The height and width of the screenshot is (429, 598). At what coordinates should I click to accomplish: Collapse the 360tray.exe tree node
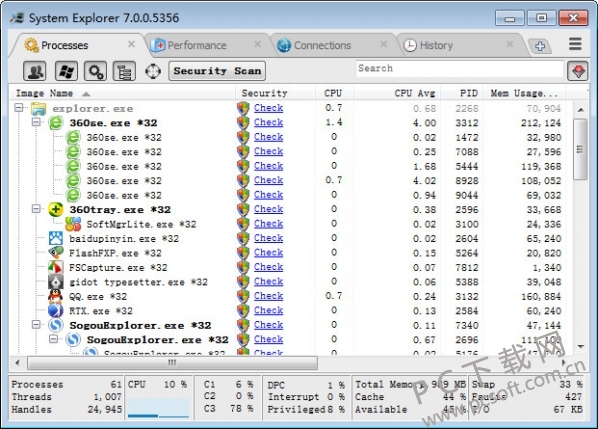point(36,209)
